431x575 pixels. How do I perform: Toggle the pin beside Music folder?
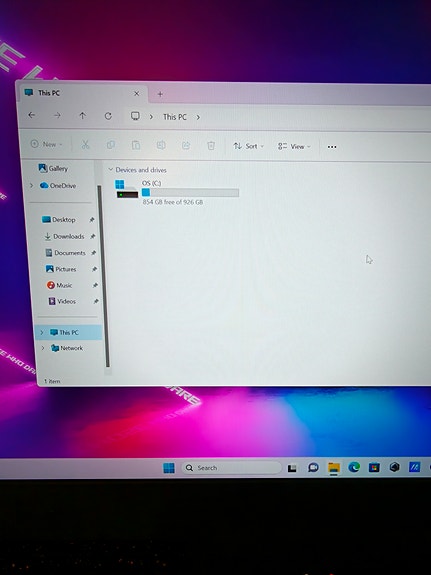(x=95, y=285)
